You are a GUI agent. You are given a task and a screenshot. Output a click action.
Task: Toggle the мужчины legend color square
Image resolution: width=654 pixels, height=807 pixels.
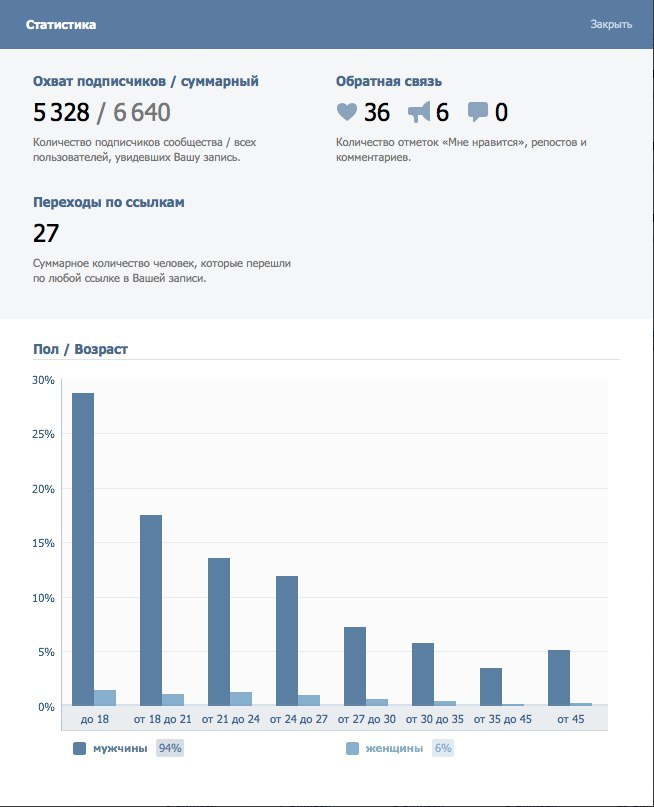coord(79,748)
